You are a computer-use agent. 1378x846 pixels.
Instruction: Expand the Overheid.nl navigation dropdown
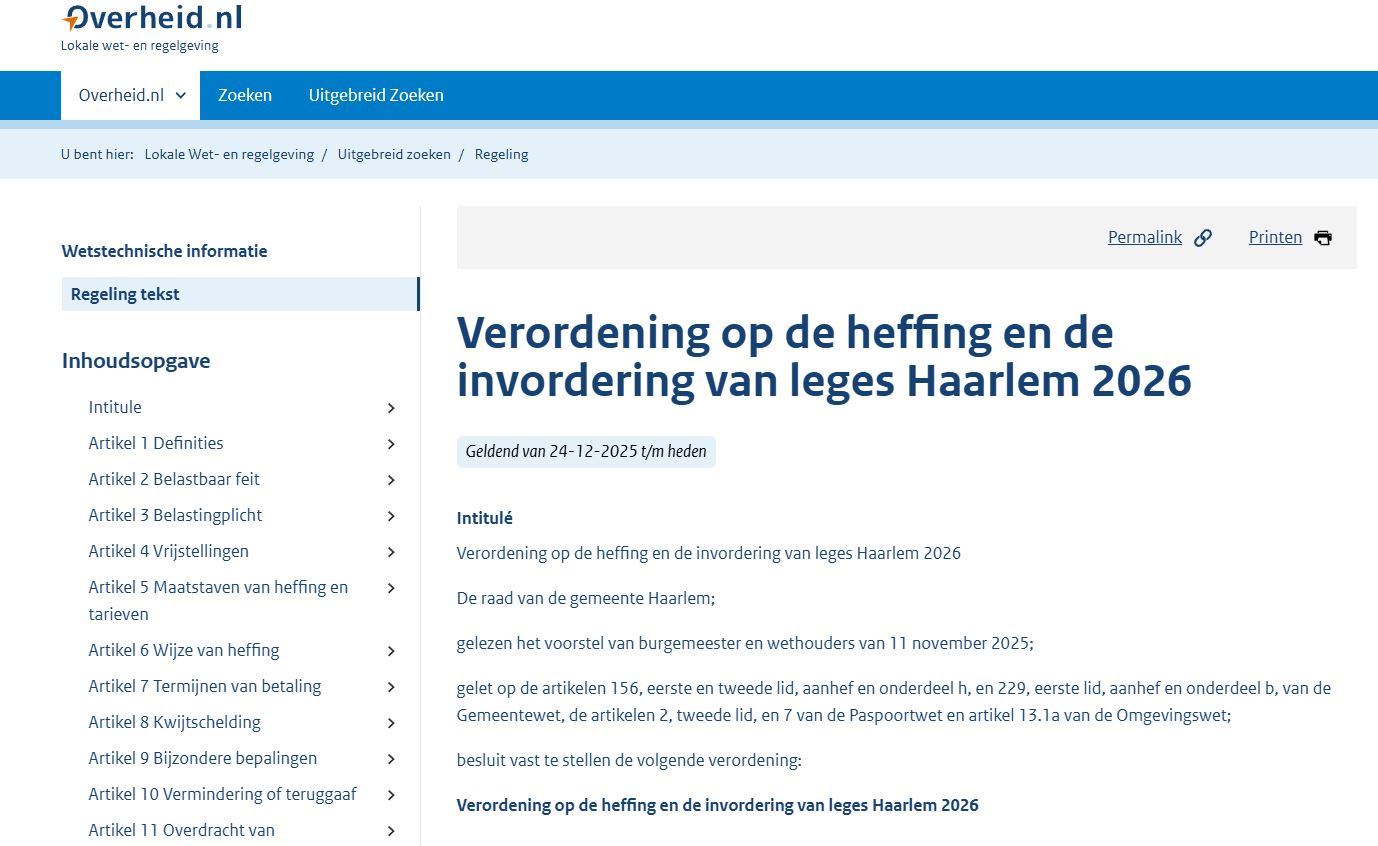130,95
